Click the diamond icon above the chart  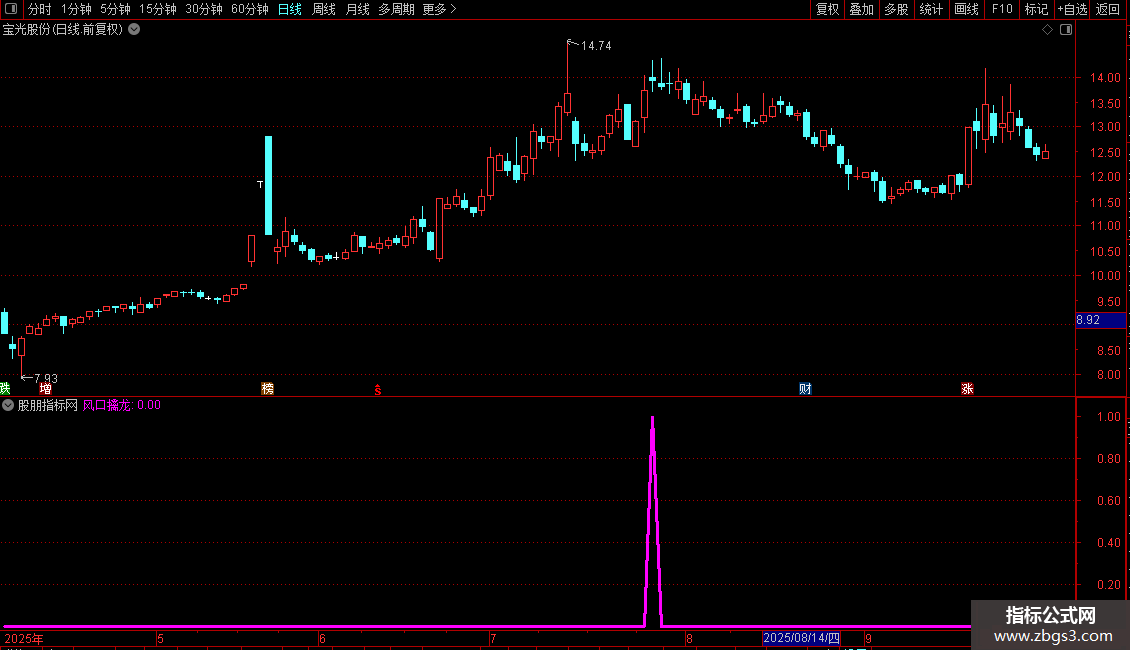(x=1048, y=30)
